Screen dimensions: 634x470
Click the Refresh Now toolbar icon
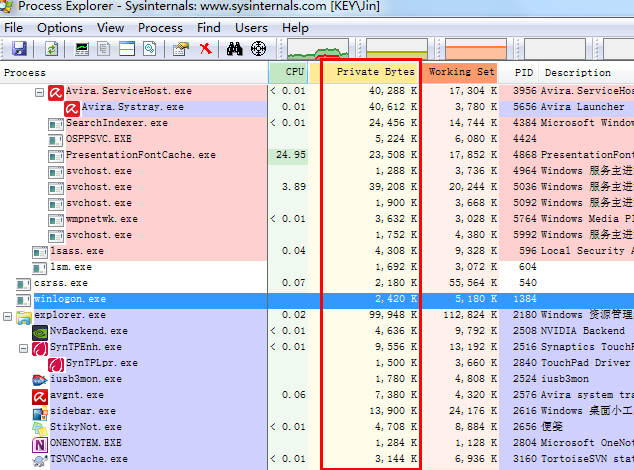tap(52, 49)
